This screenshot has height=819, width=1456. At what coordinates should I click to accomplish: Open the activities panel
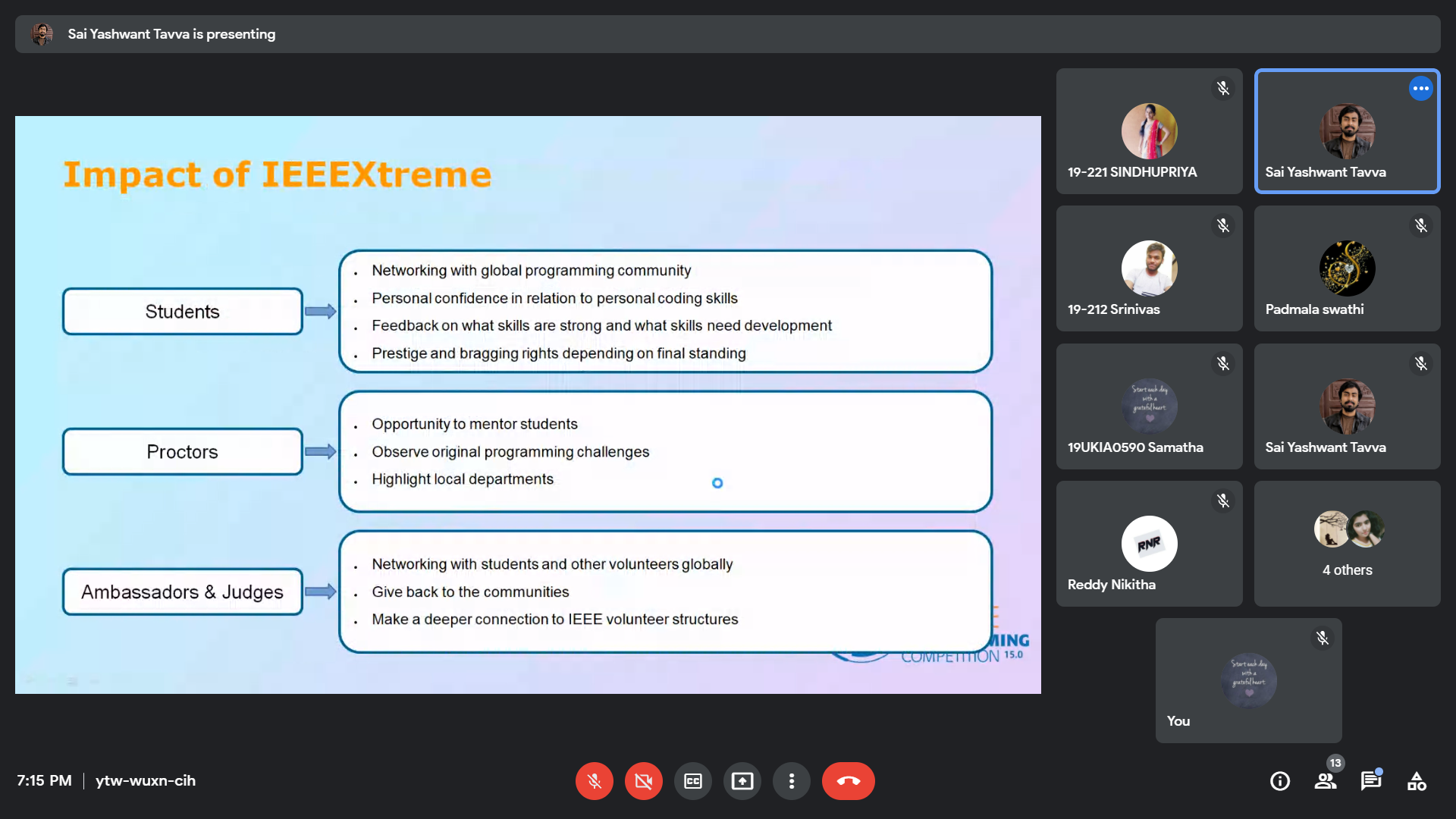(x=1417, y=780)
